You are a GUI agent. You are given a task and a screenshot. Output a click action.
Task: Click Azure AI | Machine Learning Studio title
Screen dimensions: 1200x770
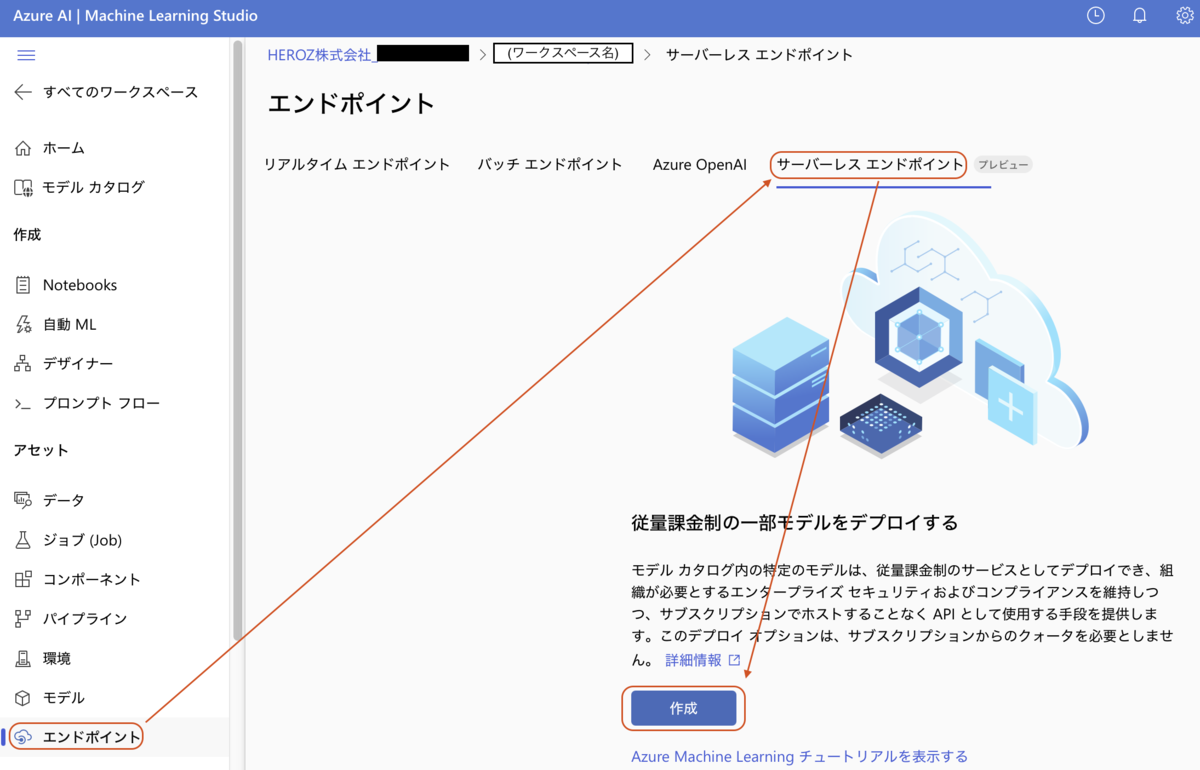click(x=135, y=16)
